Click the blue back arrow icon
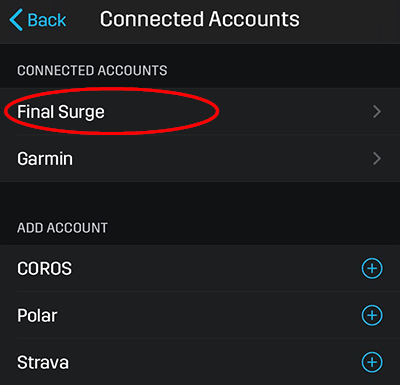 click(x=16, y=20)
